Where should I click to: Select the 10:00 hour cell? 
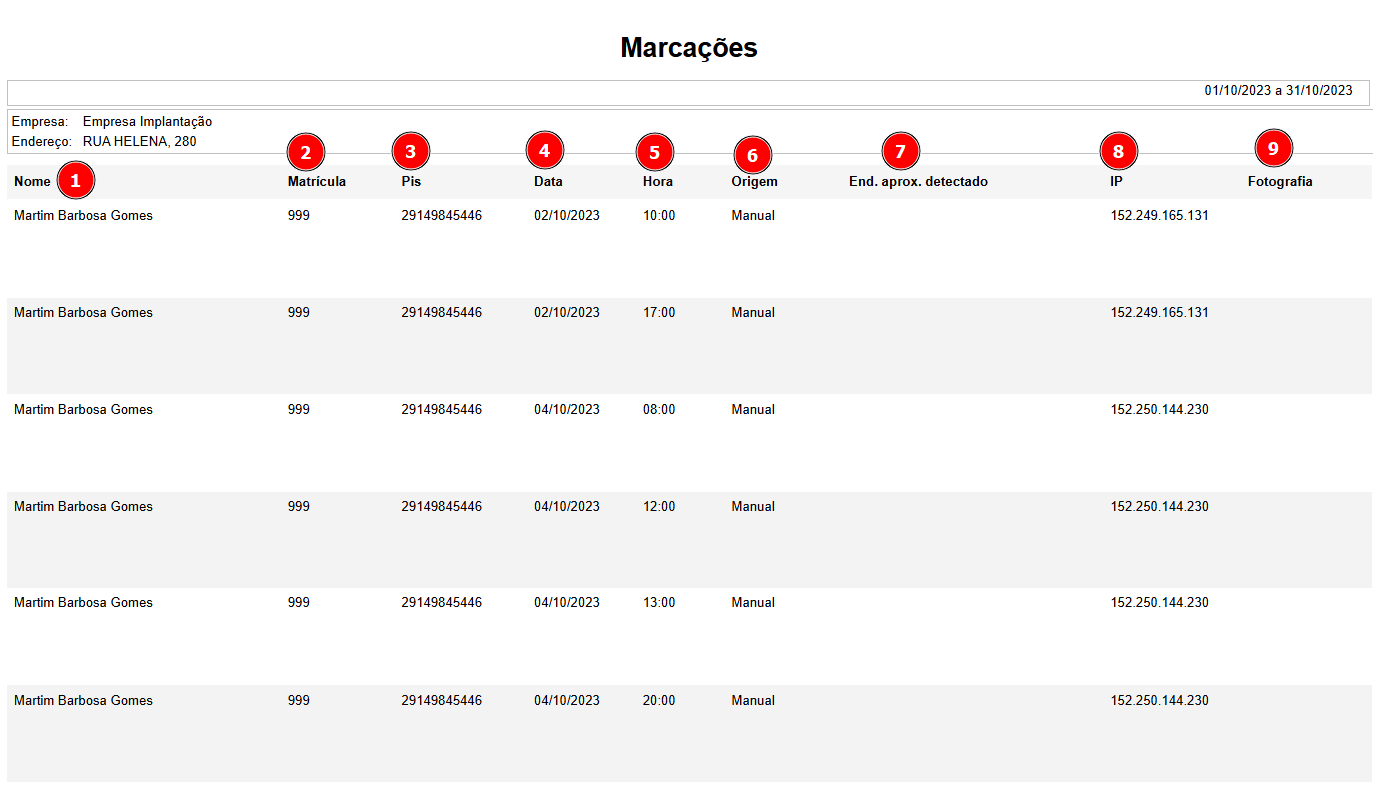tap(659, 216)
